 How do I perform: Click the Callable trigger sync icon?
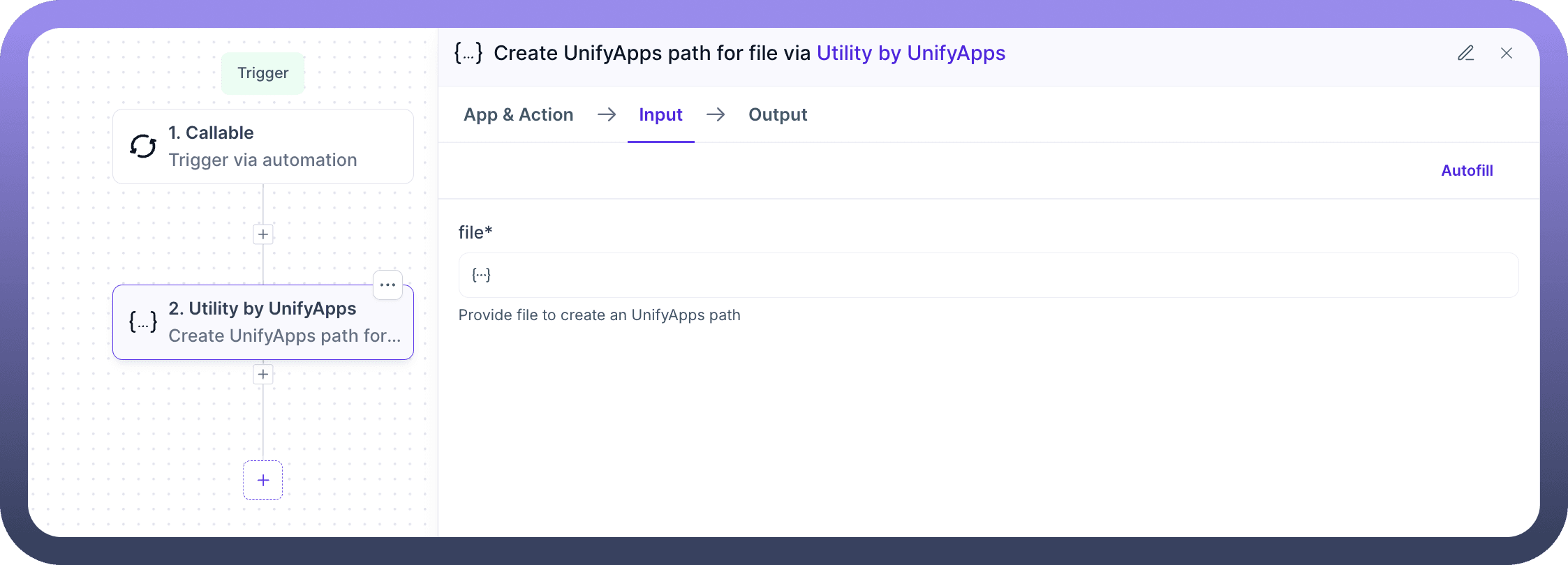click(143, 146)
